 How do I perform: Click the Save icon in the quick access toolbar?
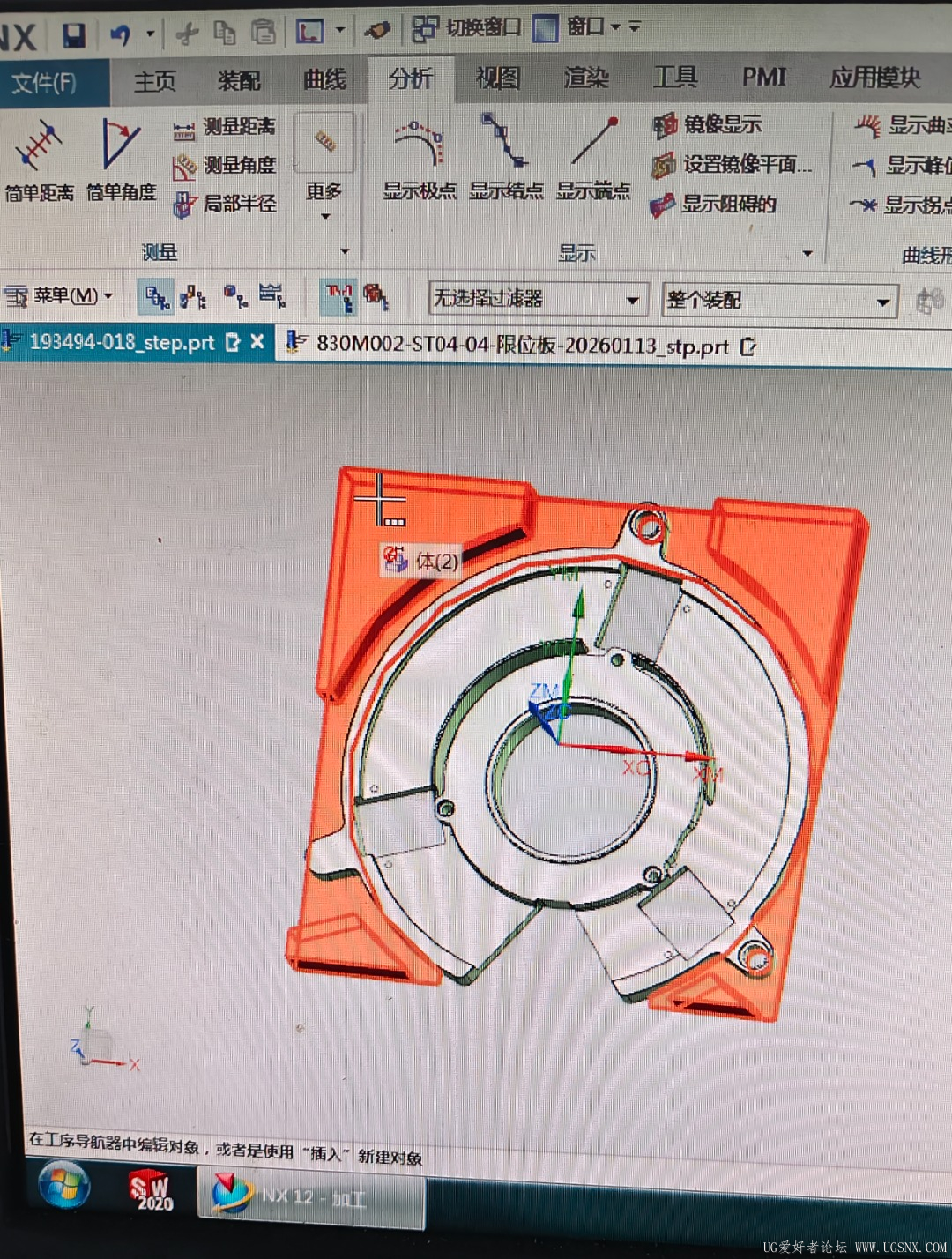[x=74, y=34]
